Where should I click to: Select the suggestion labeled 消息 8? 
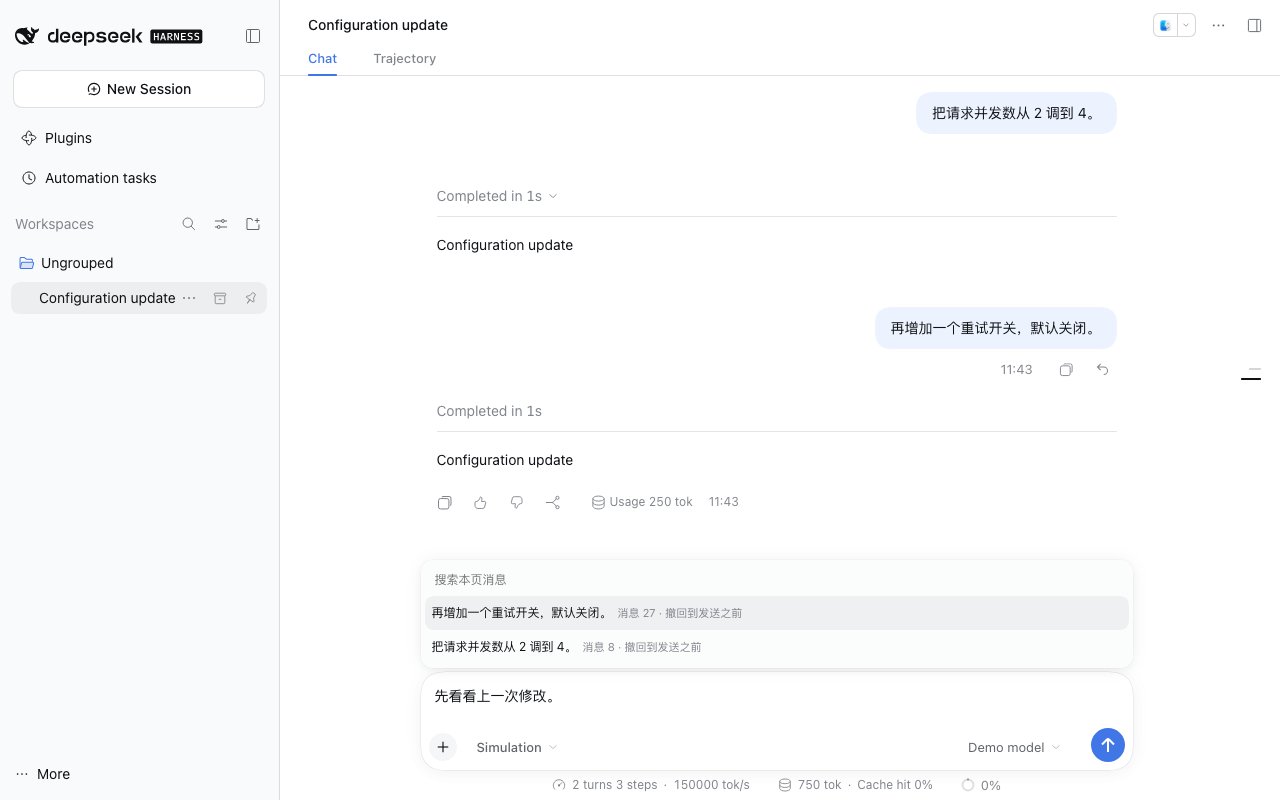point(777,647)
